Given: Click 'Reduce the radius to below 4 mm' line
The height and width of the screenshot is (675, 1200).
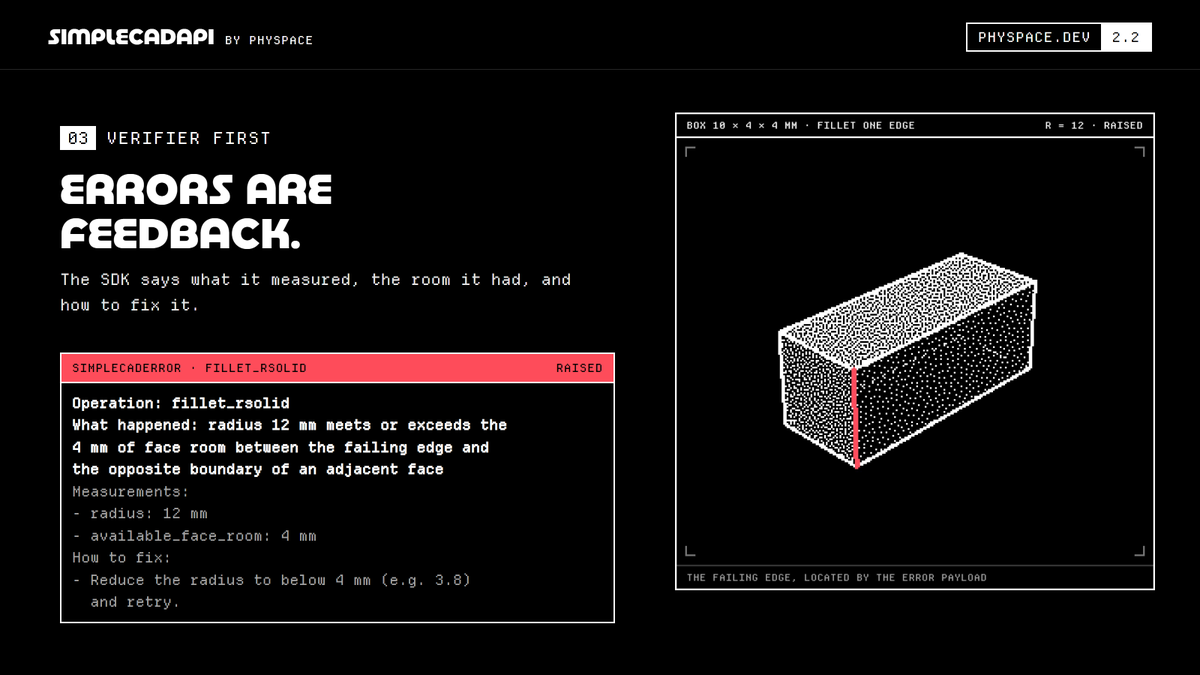Looking at the screenshot, I should 271,580.
